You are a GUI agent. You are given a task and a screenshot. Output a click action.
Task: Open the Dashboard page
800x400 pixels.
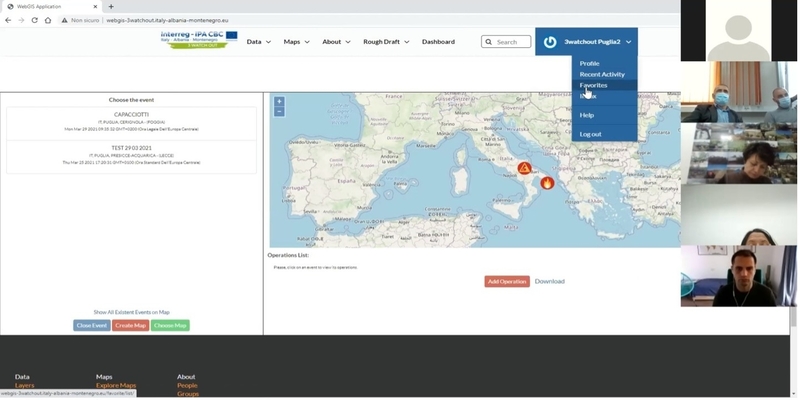pyautogui.click(x=438, y=42)
